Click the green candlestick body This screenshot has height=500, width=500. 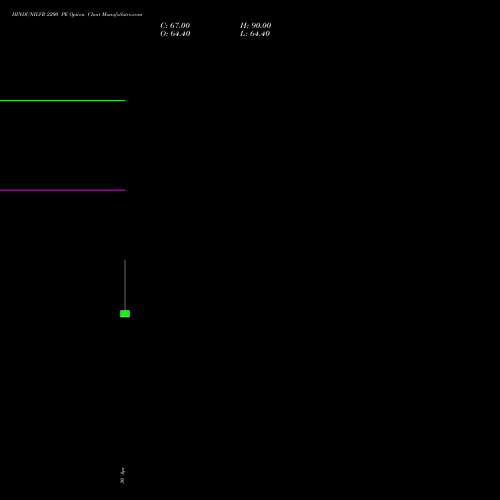click(125, 314)
